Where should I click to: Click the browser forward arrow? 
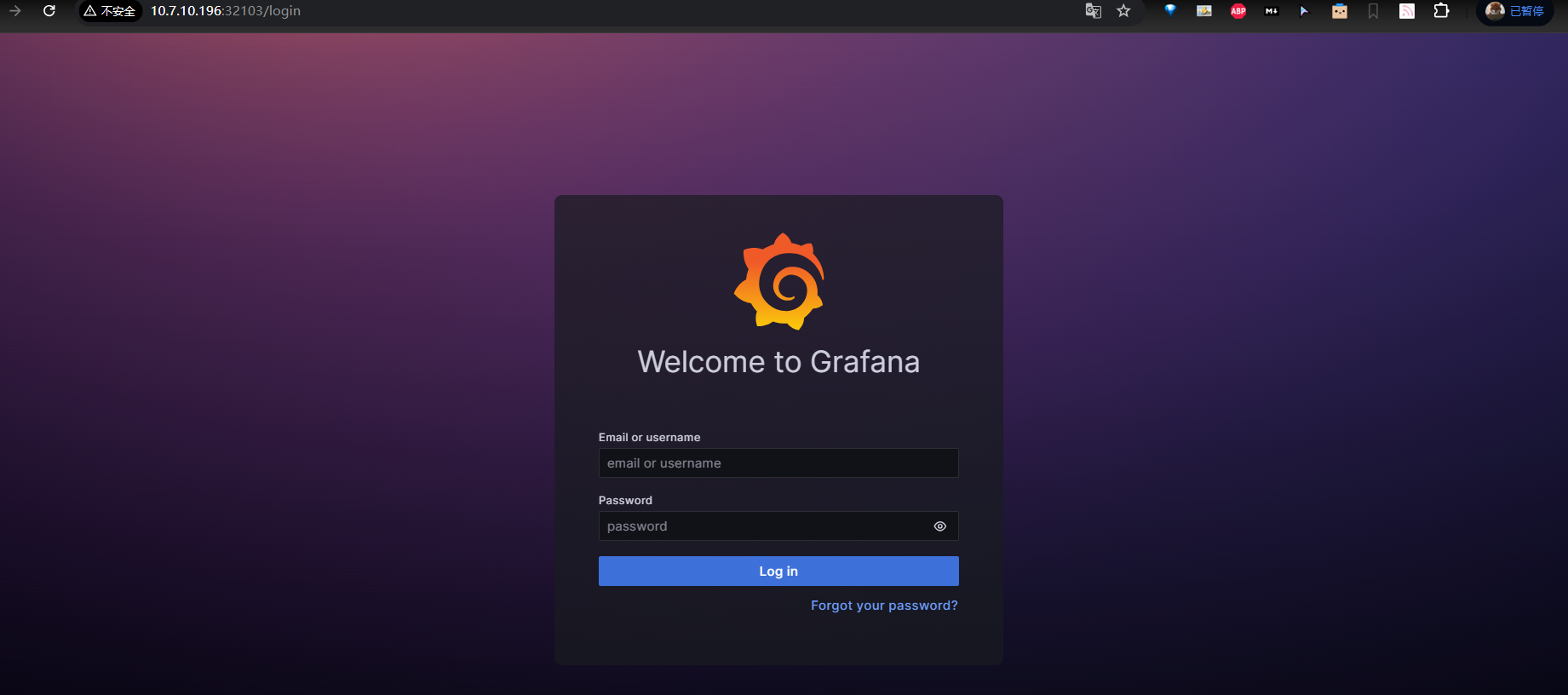click(15, 11)
